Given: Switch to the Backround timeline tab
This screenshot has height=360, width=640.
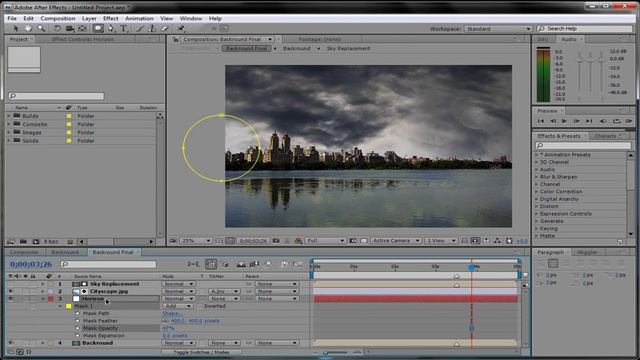Looking at the screenshot, I should pyautogui.click(x=65, y=252).
